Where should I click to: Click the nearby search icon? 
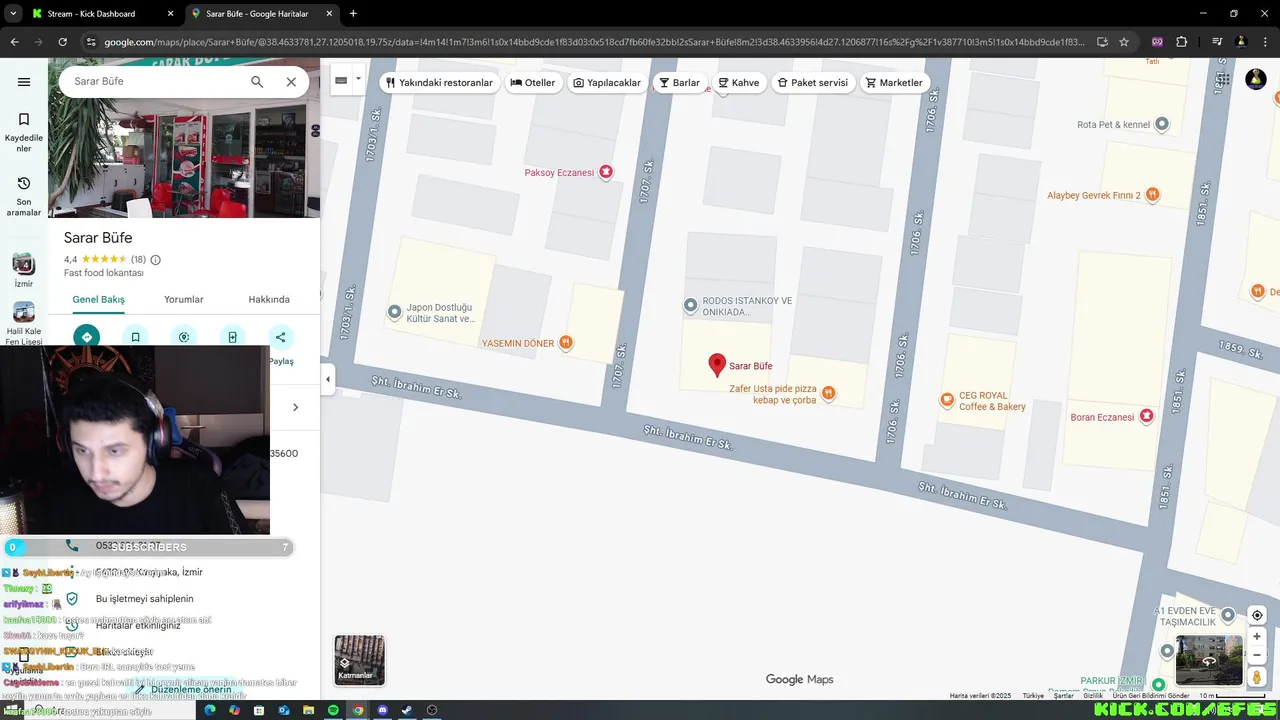pyautogui.click(x=184, y=337)
